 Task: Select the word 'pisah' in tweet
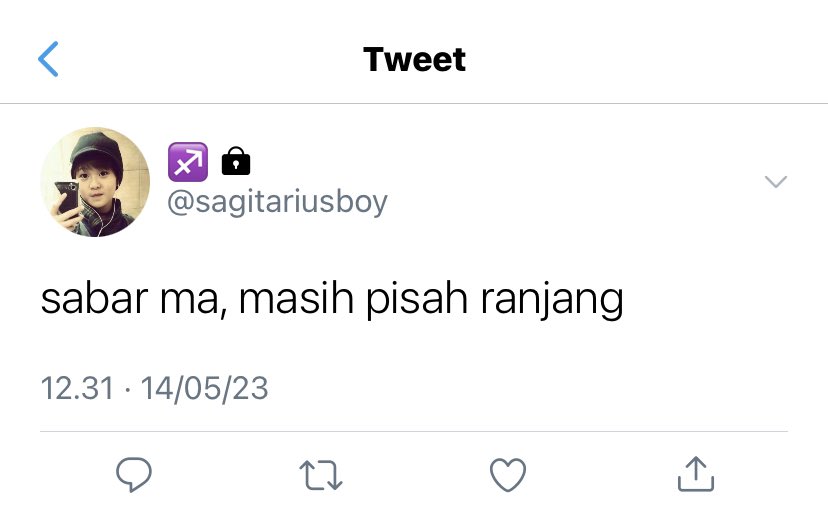click(x=417, y=301)
